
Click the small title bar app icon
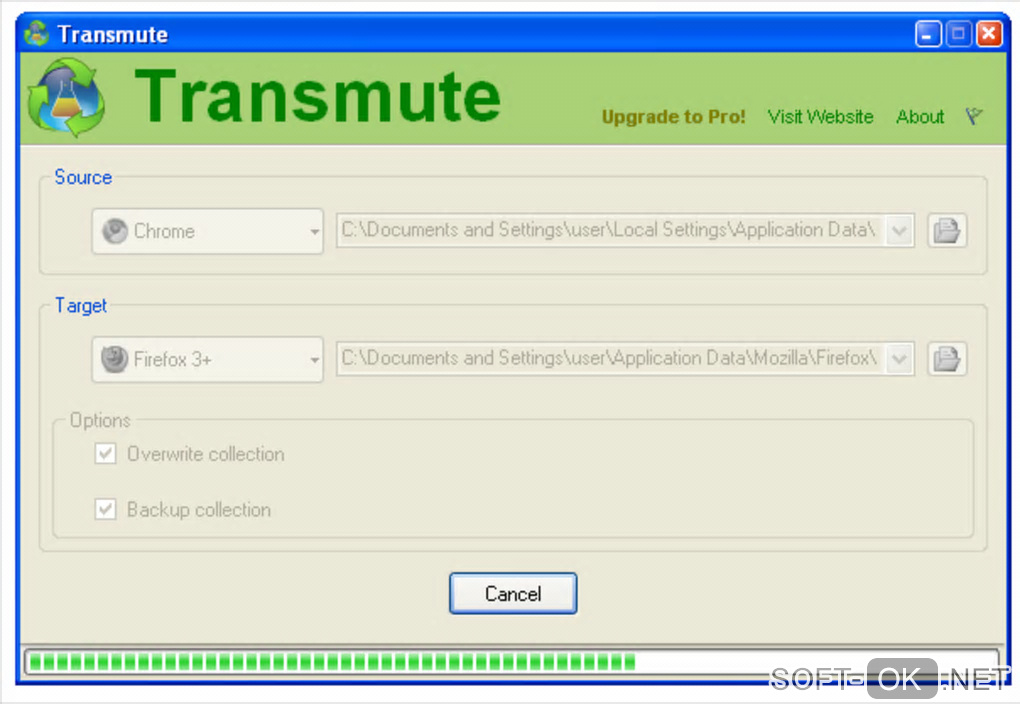[36, 34]
